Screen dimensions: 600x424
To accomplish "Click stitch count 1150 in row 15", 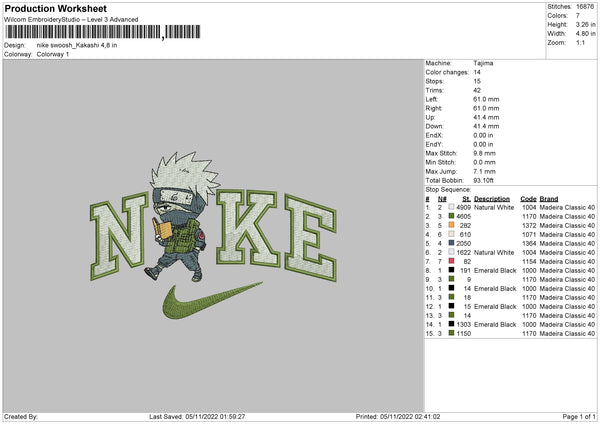I will point(463,333).
